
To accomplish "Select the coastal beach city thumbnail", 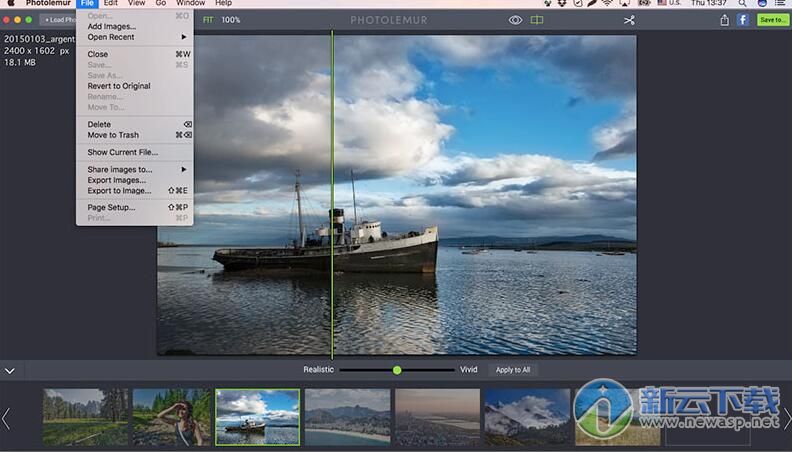I will 348,417.
